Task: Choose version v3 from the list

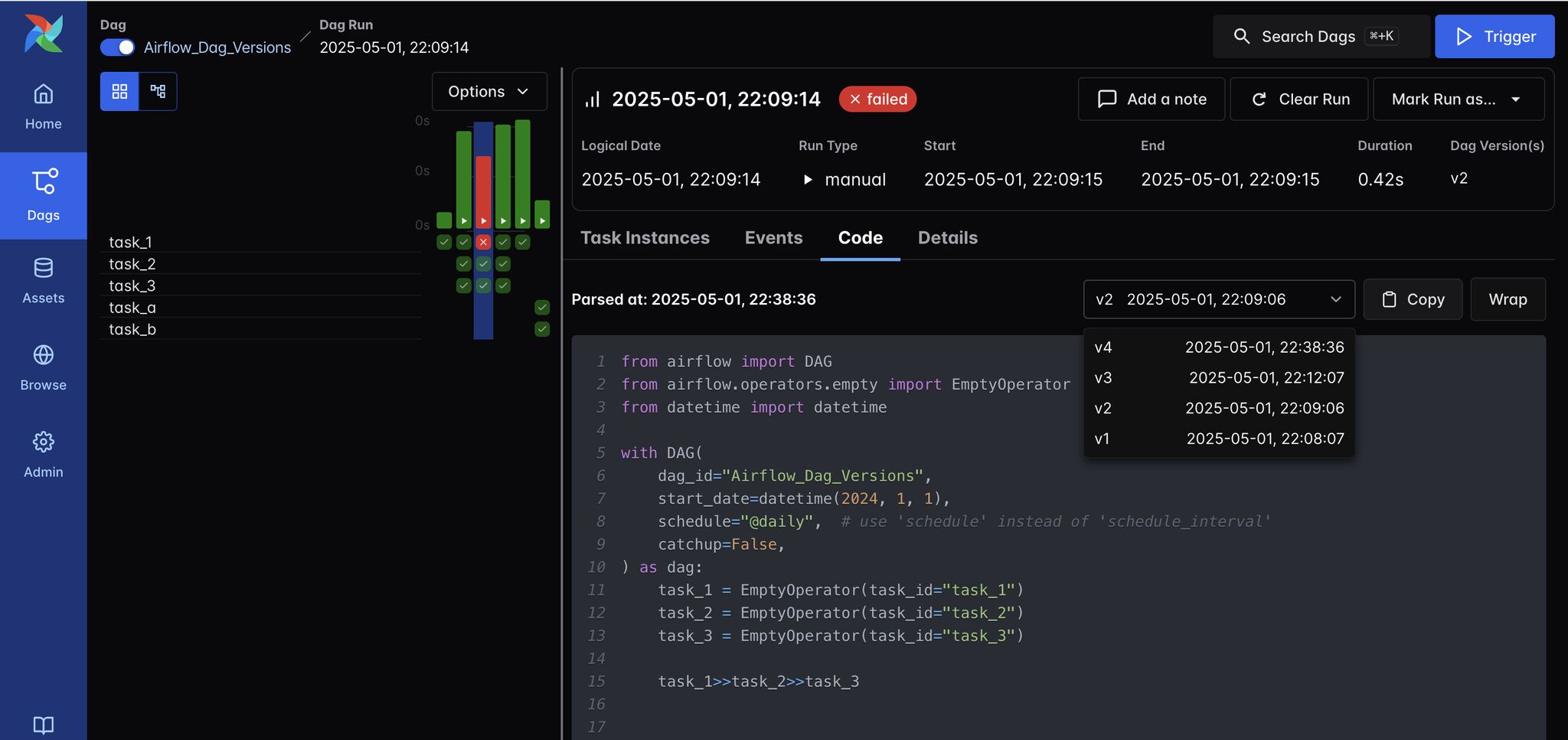Action: 1219,378
